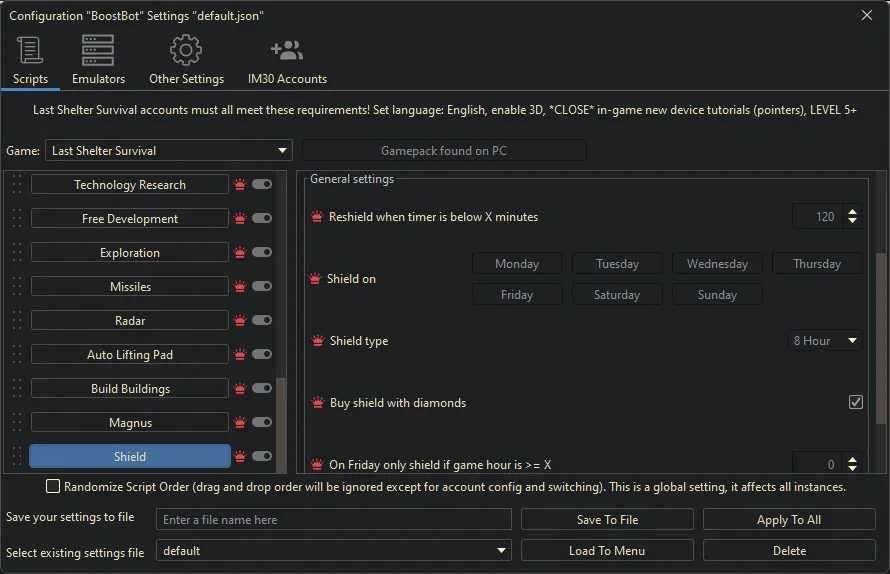
Task: Grab drag handle of Build Buildings row
Action: 17,389
